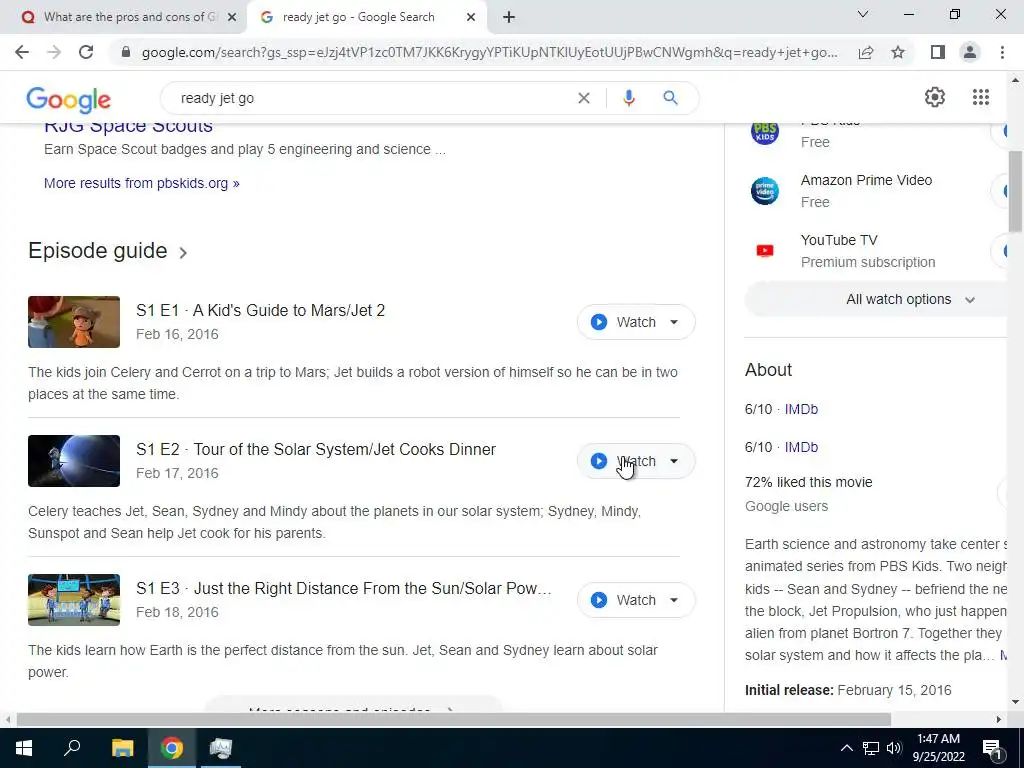Submit search with the magnifier icon
This screenshot has width=1024, height=768.
tap(670, 98)
